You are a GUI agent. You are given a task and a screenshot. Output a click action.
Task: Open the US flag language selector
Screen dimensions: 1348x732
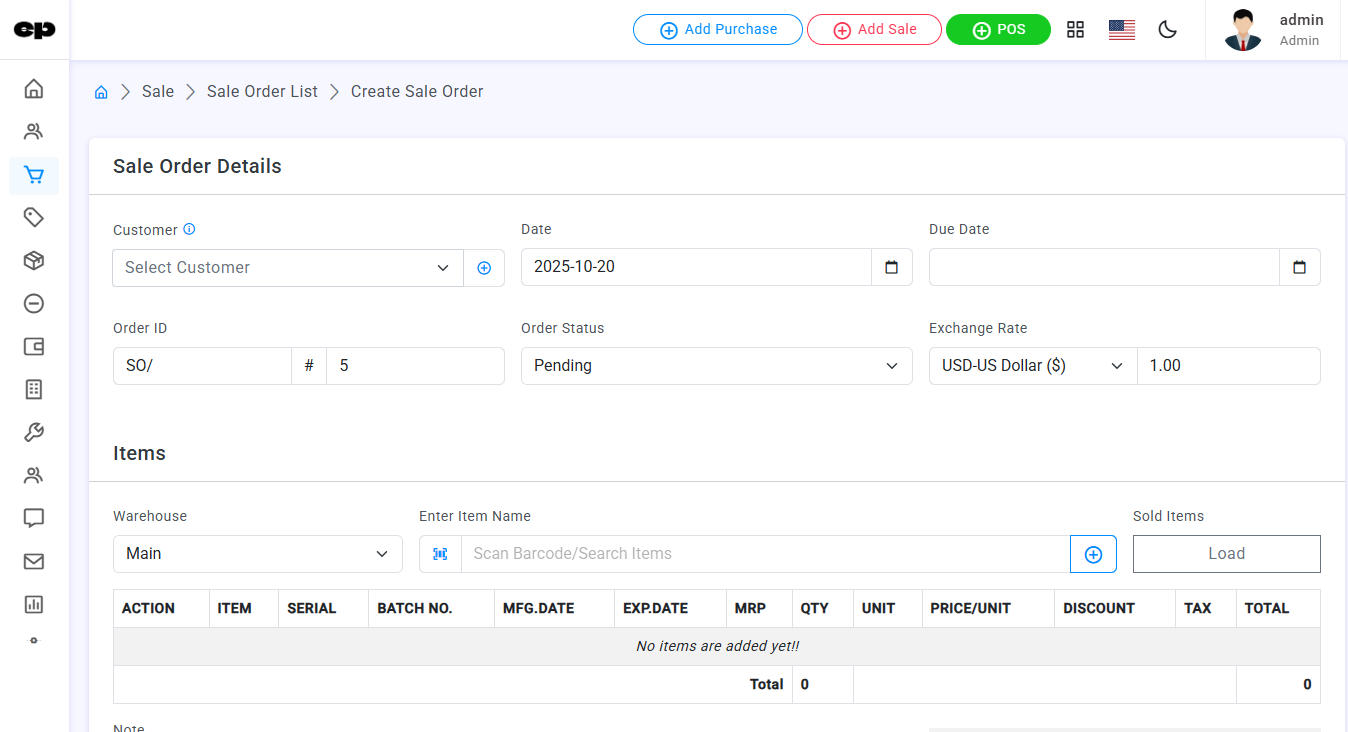(x=1121, y=30)
